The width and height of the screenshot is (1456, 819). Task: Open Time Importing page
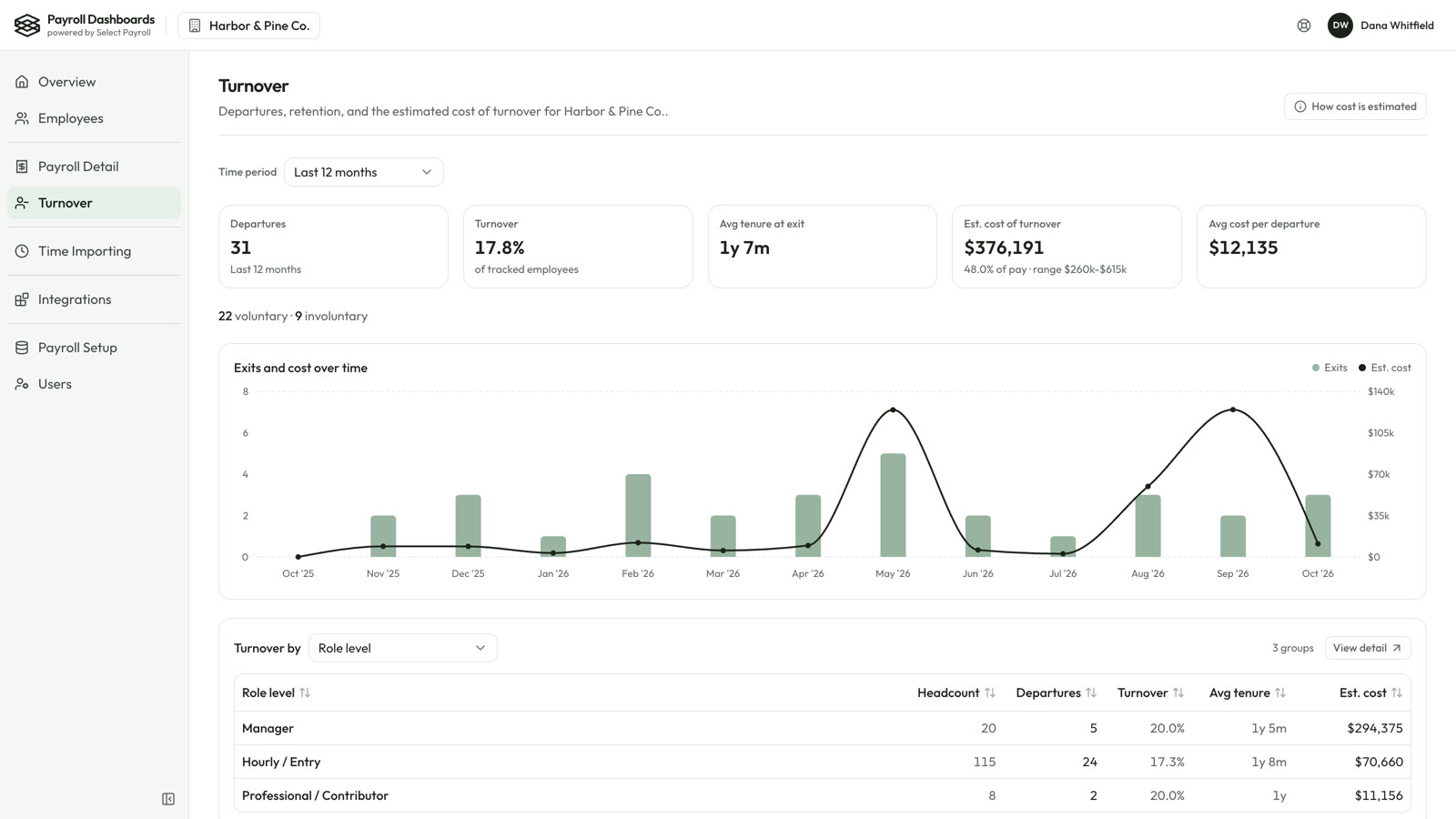tap(95, 251)
